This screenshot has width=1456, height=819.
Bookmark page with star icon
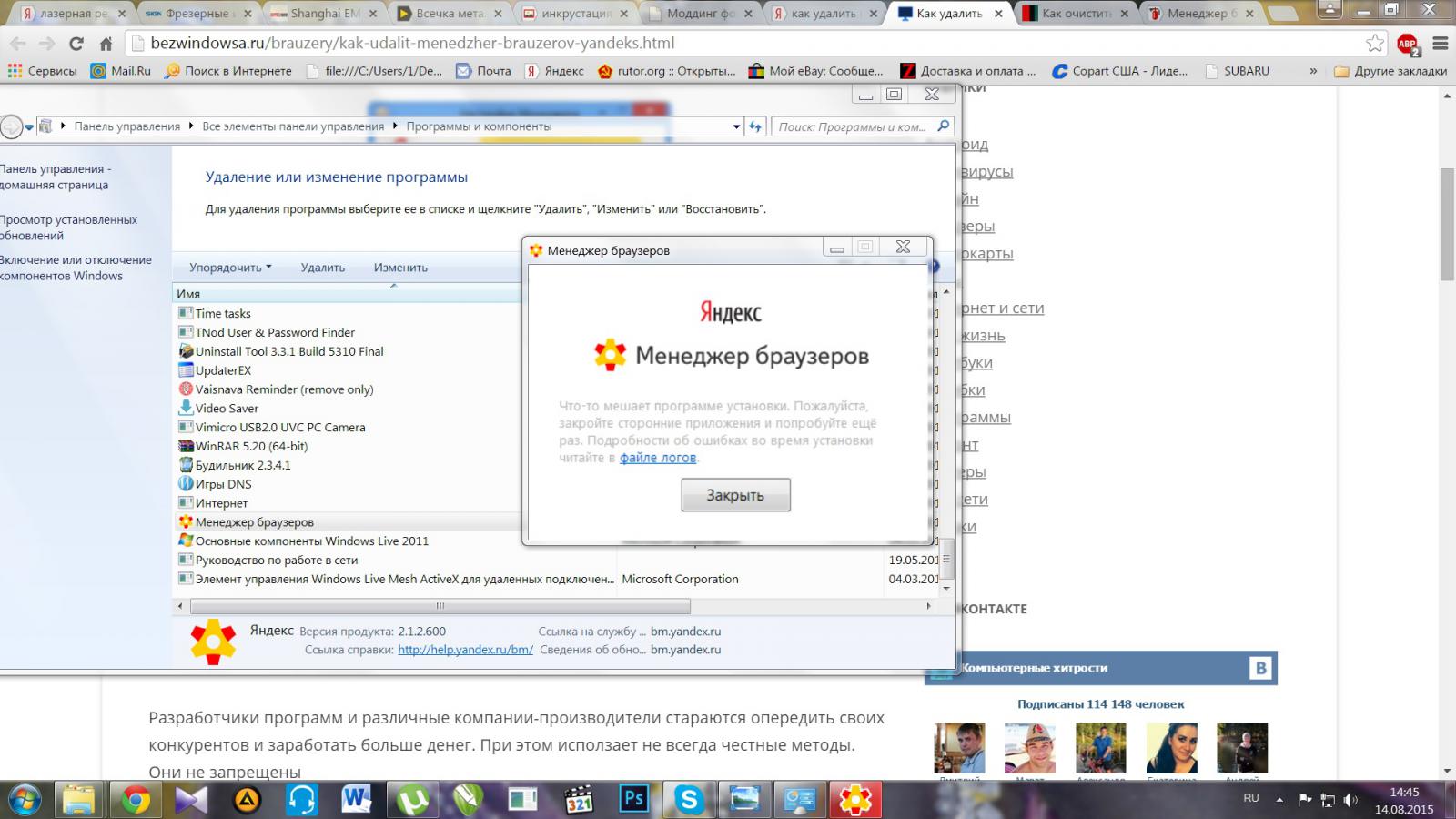click(1374, 44)
